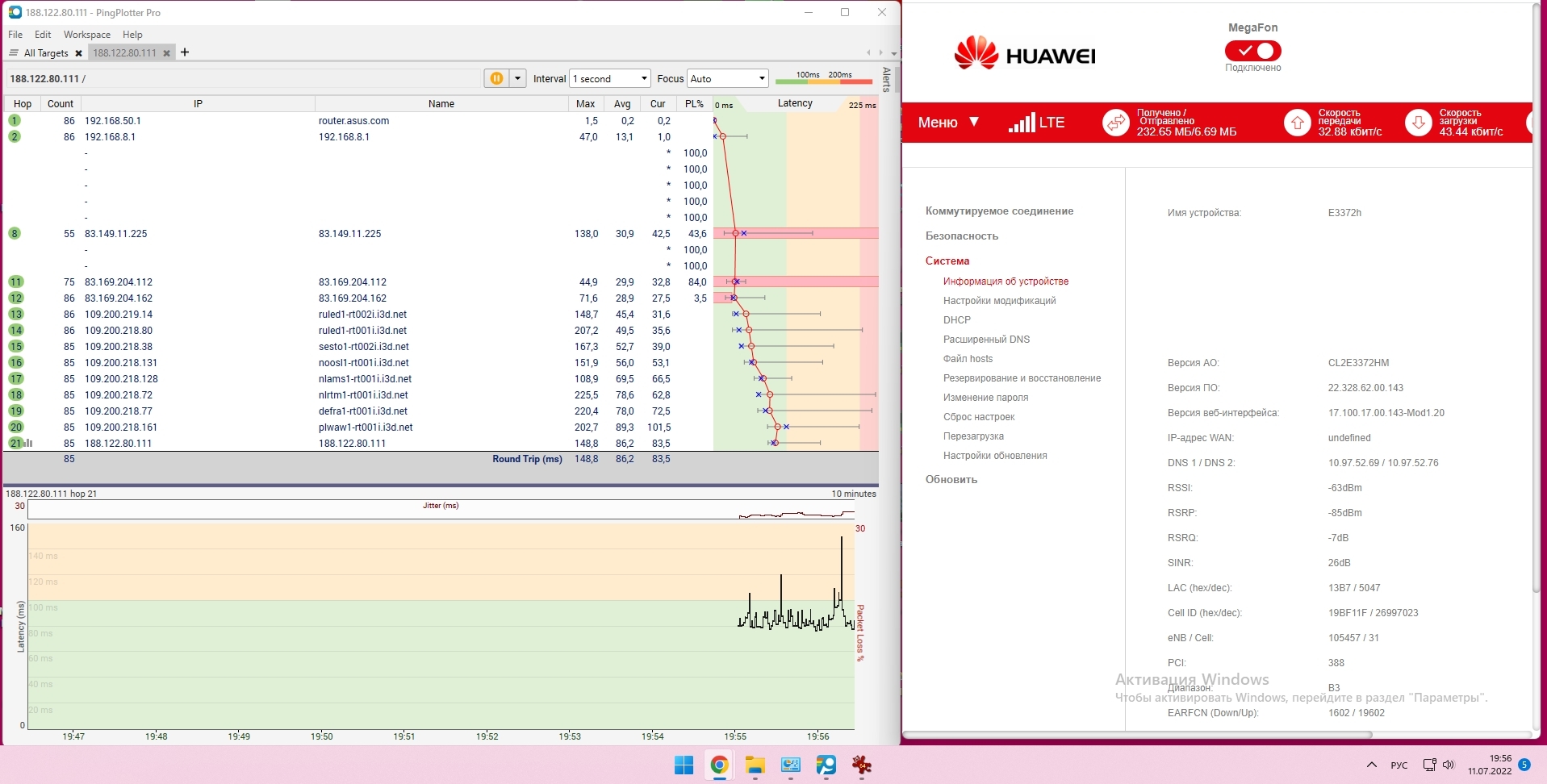Open the DHCP settings link
Screen dimensions: 1547x784
(x=957, y=320)
